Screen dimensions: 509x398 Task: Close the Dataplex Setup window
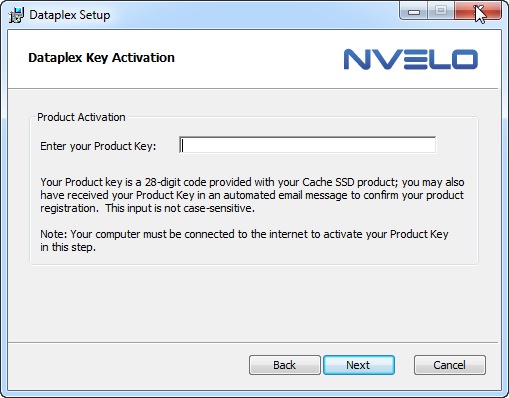477,11
